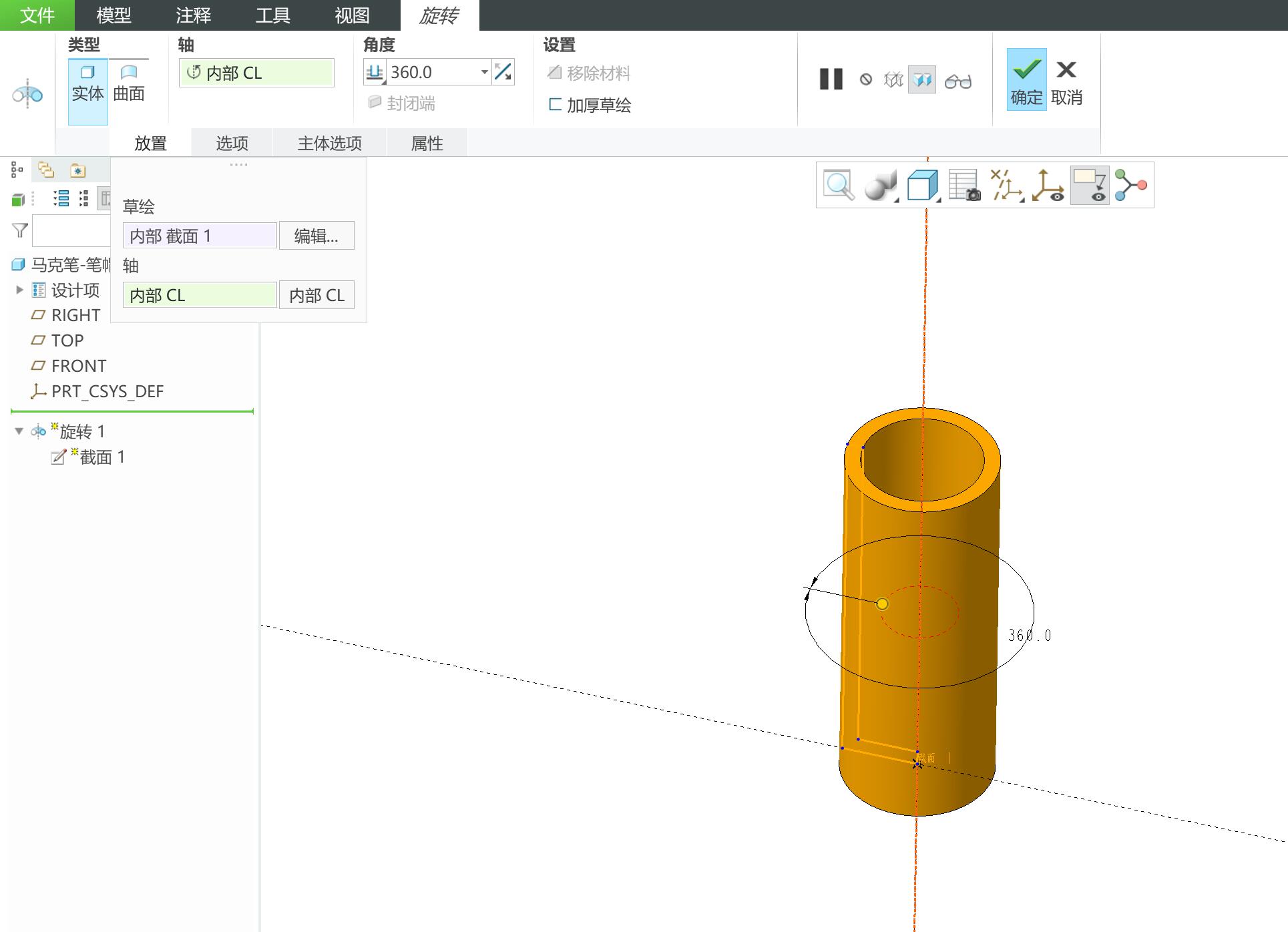Confirm with the 确定 button
Screen dimensions: 1288x932
(x=1026, y=79)
